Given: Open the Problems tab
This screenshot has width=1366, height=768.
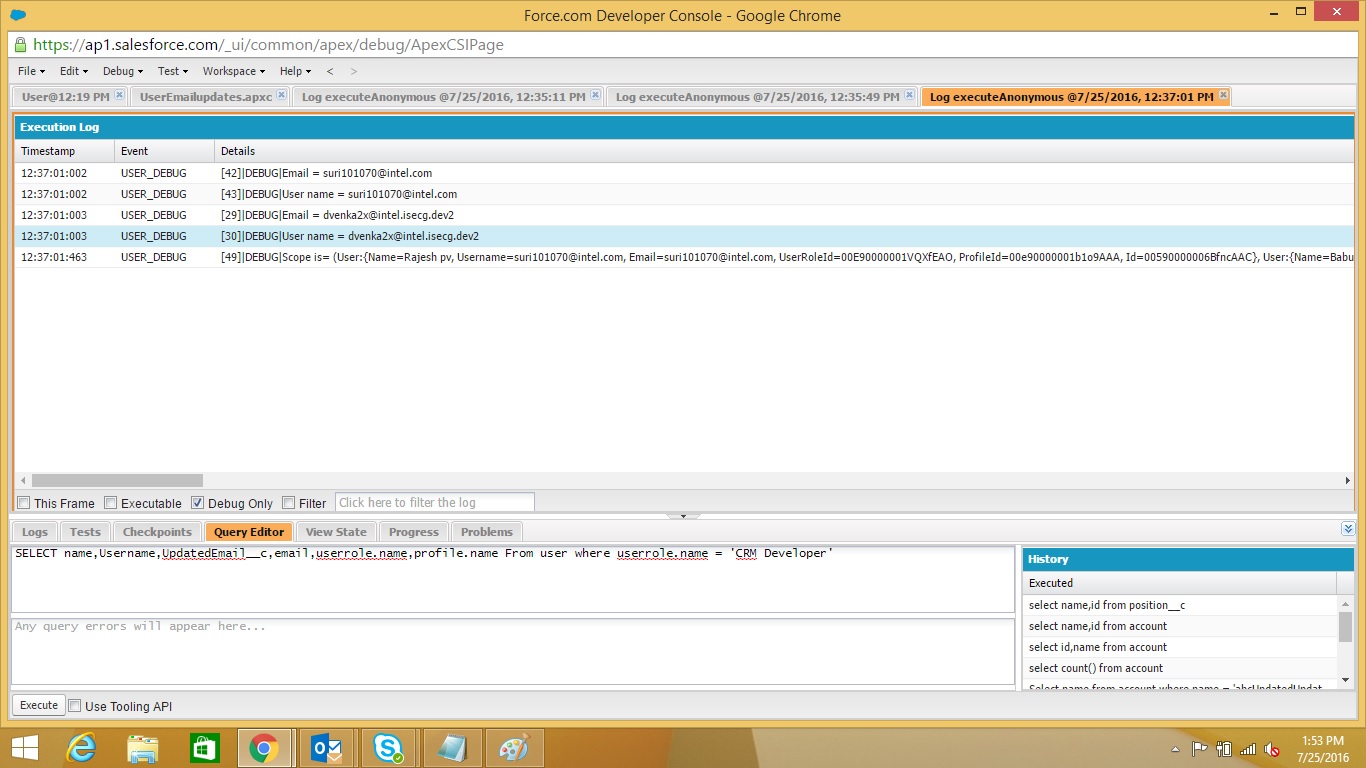Looking at the screenshot, I should pyautogui.click(x=487, y=532).
